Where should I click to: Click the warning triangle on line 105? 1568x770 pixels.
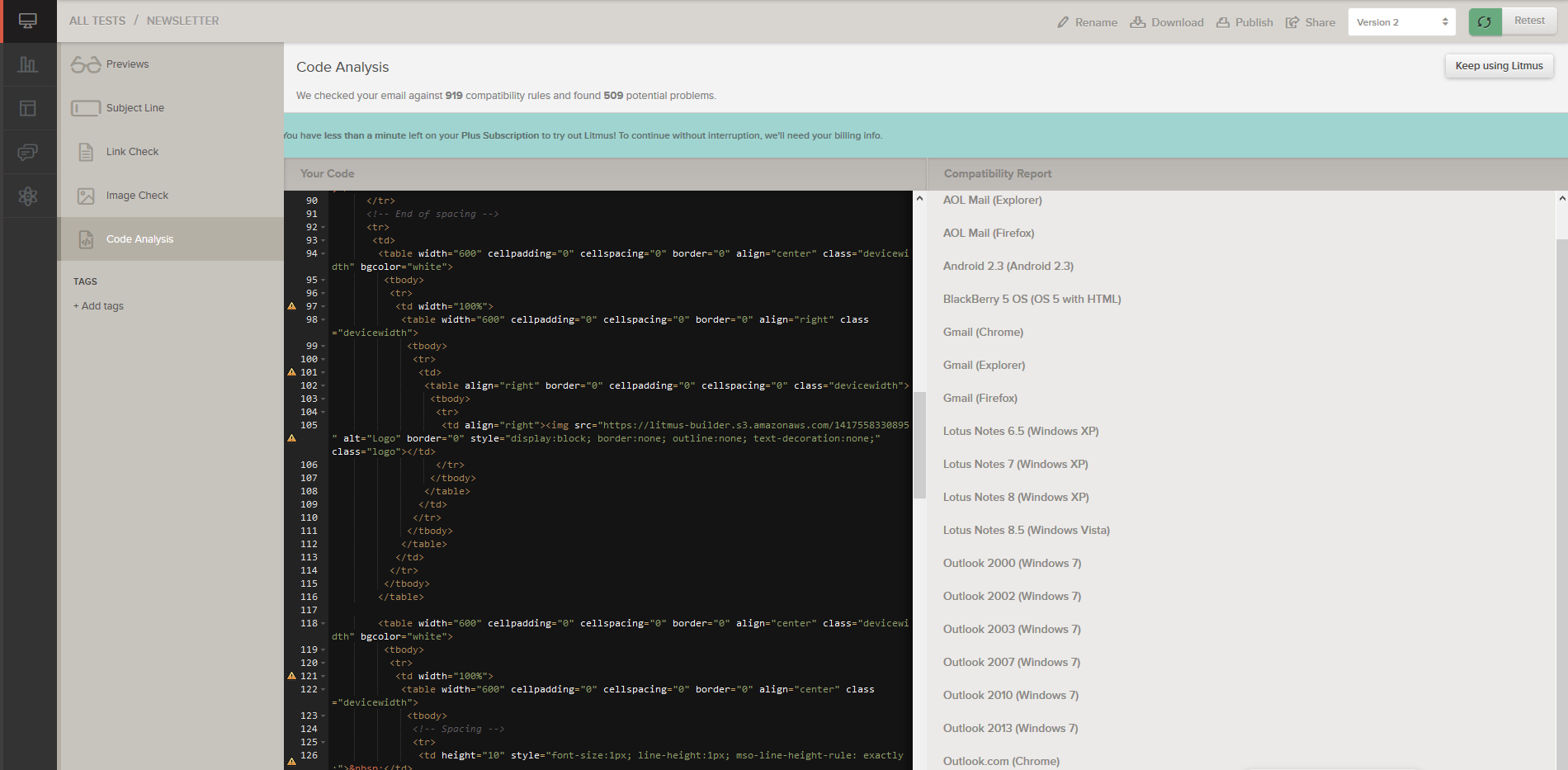[291, 438]
